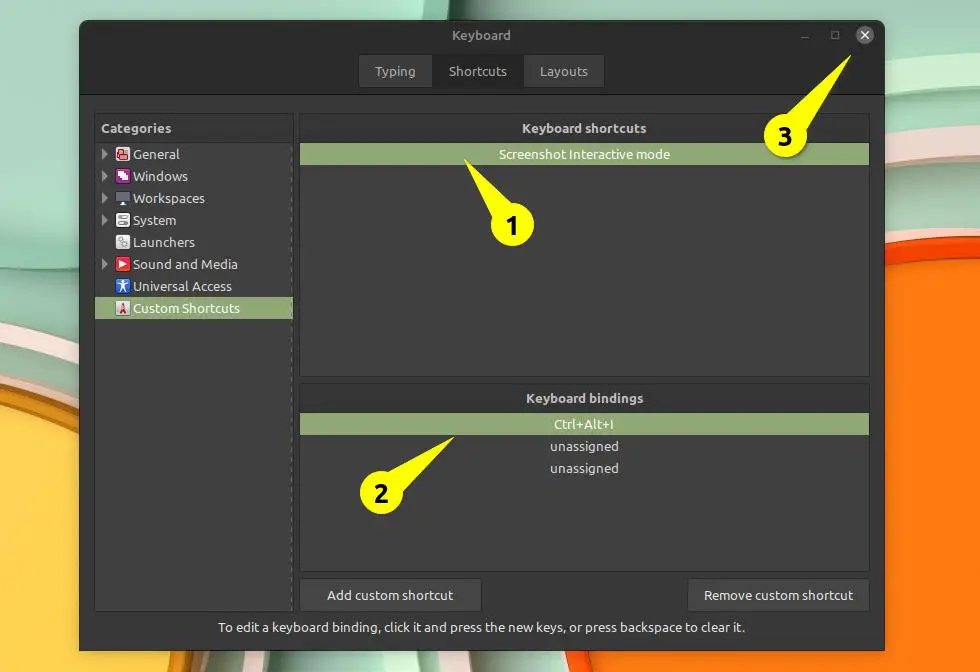Expand the Sound and Media category
This screenshot has width=980, height=672.
(x=104, y=264)
